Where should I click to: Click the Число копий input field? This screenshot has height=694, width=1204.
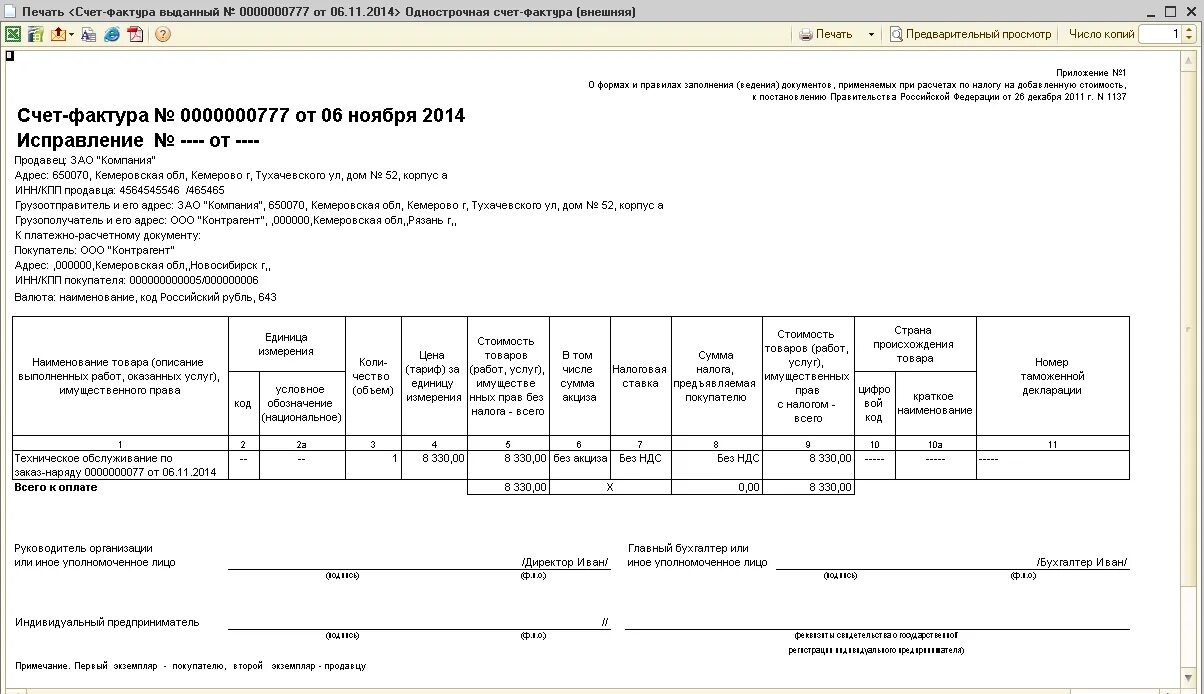1160,34
